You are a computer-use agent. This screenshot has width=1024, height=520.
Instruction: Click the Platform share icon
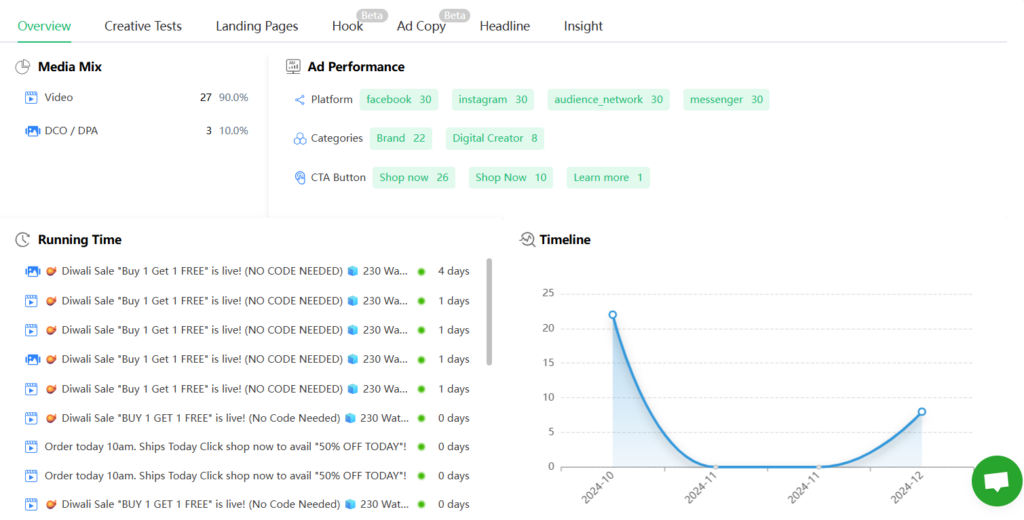299,100
